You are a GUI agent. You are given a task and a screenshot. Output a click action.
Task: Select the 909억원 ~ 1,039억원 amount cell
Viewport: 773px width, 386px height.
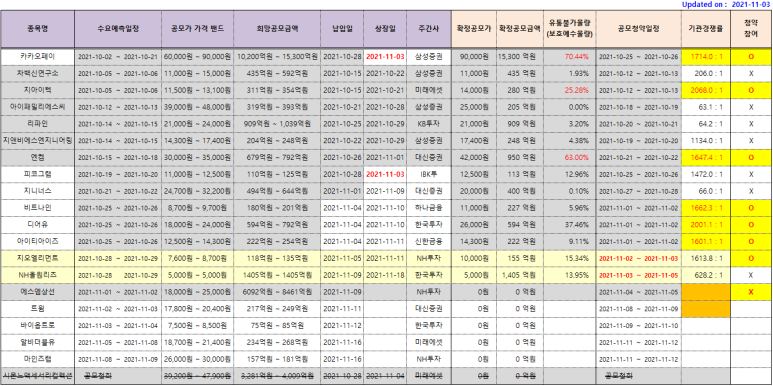(x=278, y=124)
